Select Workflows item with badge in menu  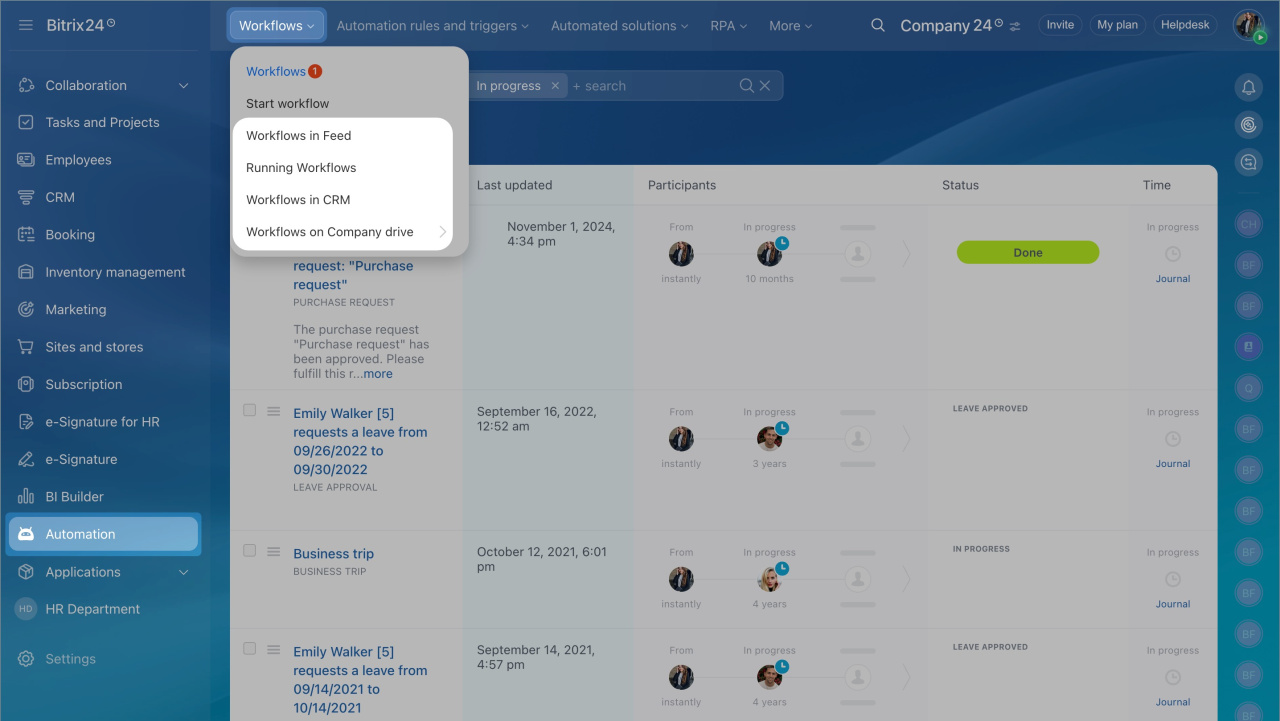click(284, 71)
